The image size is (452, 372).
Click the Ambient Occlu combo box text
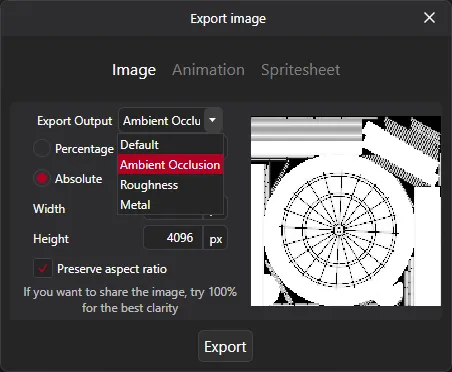[x=162, y=121]
